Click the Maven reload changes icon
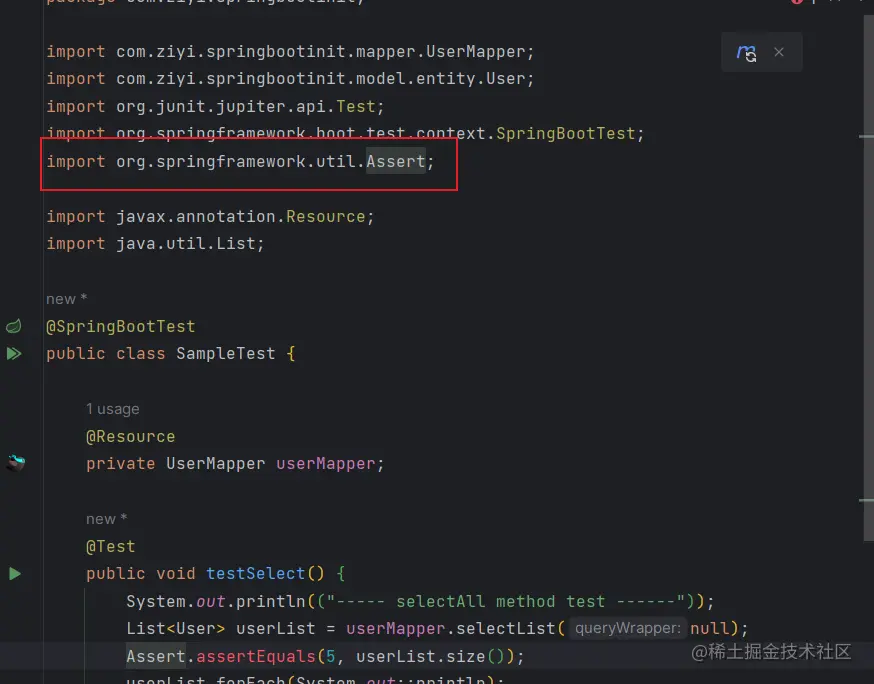Image resolution: width=874 pixels, height=684 pixels. tap(746, 52)
